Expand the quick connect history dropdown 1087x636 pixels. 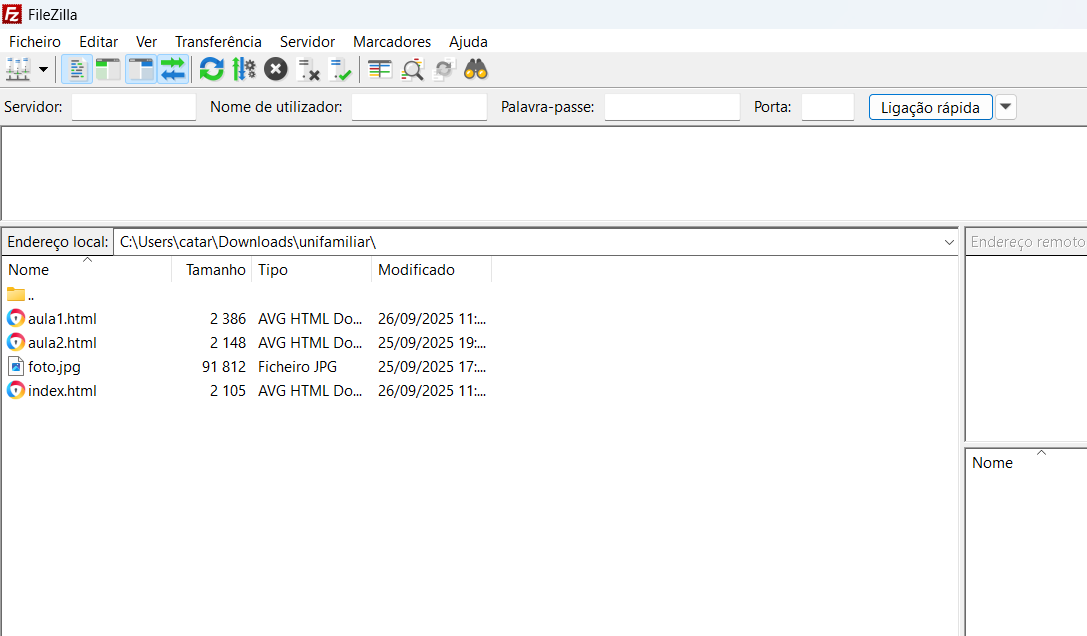click(x=1005, y=107)
